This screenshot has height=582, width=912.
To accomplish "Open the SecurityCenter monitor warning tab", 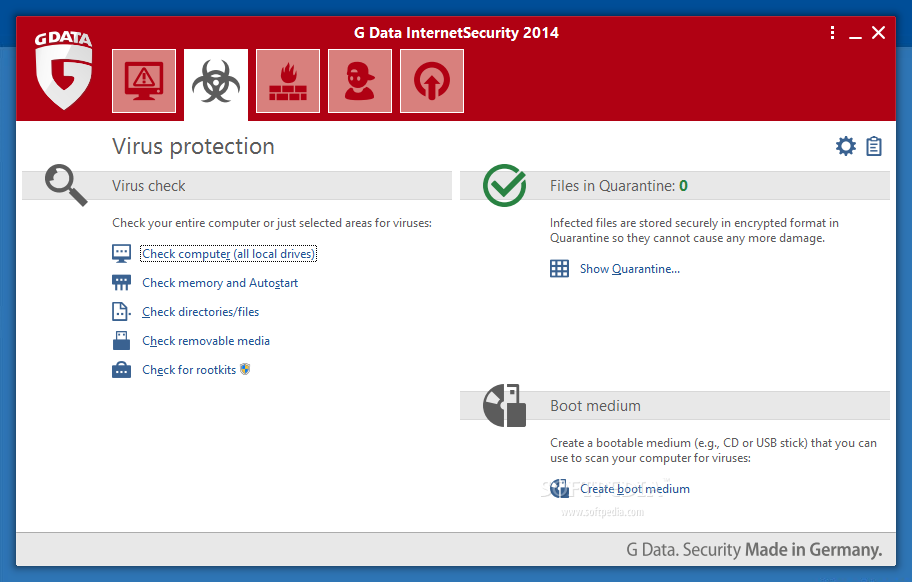I will 144,81.
